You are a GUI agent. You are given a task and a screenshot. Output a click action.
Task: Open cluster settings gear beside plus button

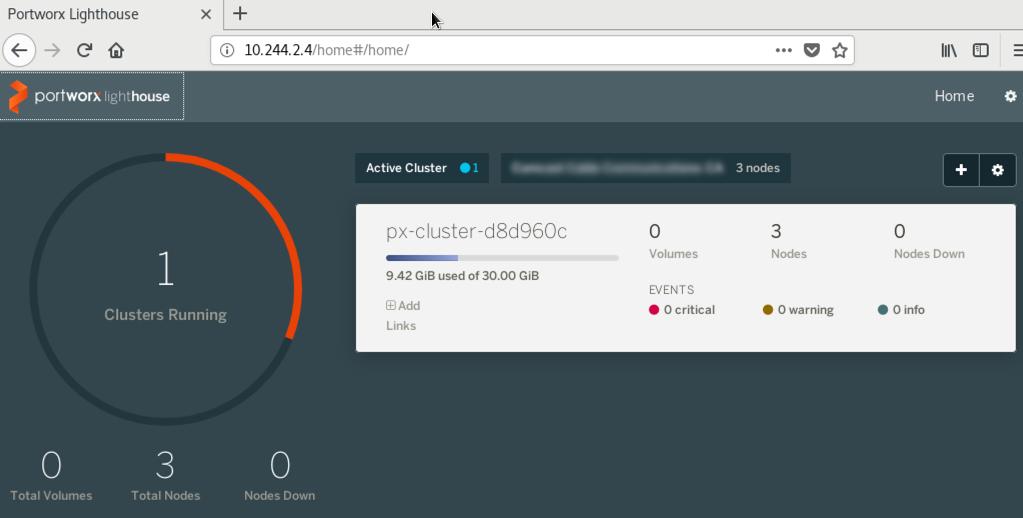(997, 170)
